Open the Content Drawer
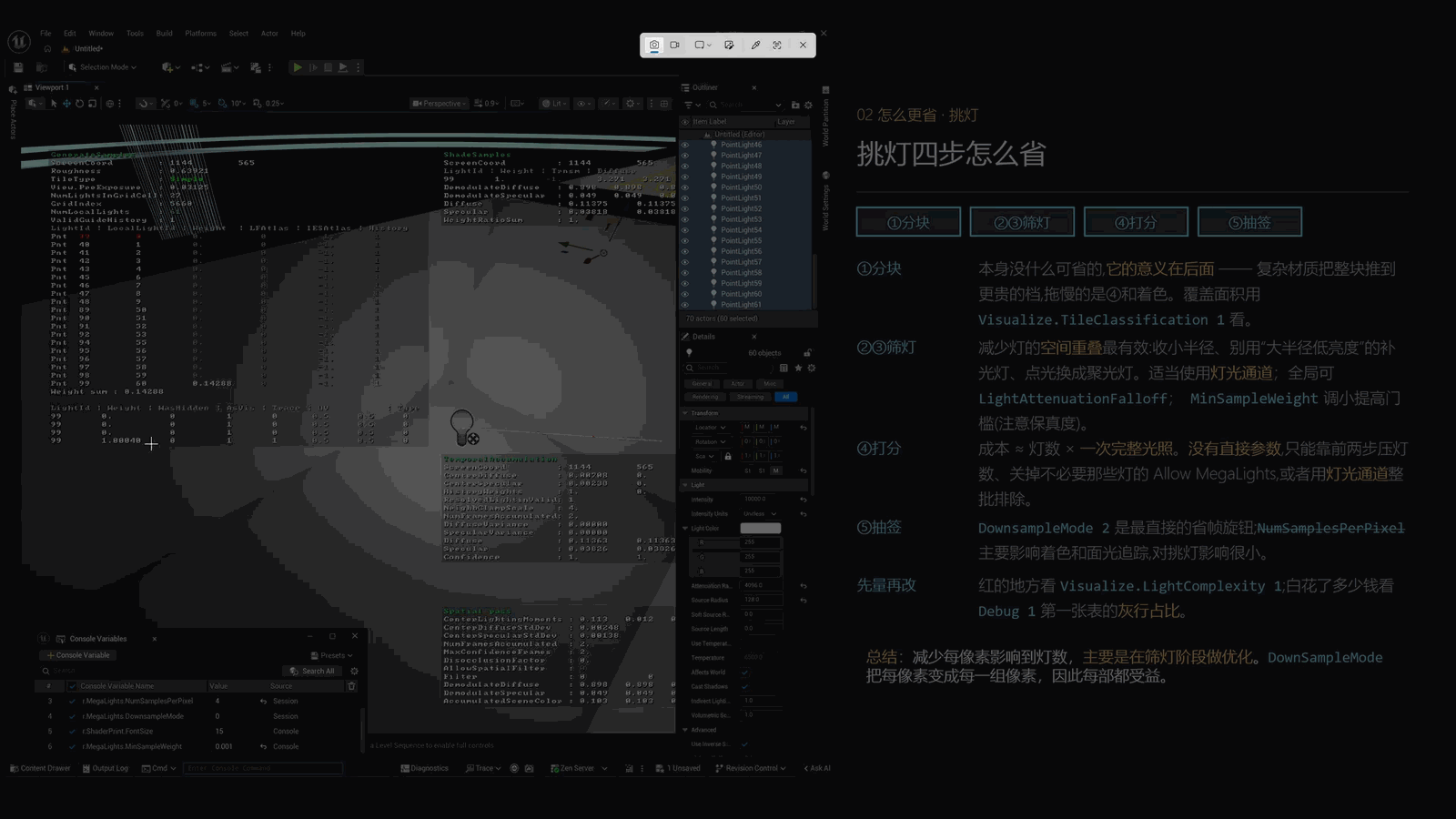 [x=40, y=768]
